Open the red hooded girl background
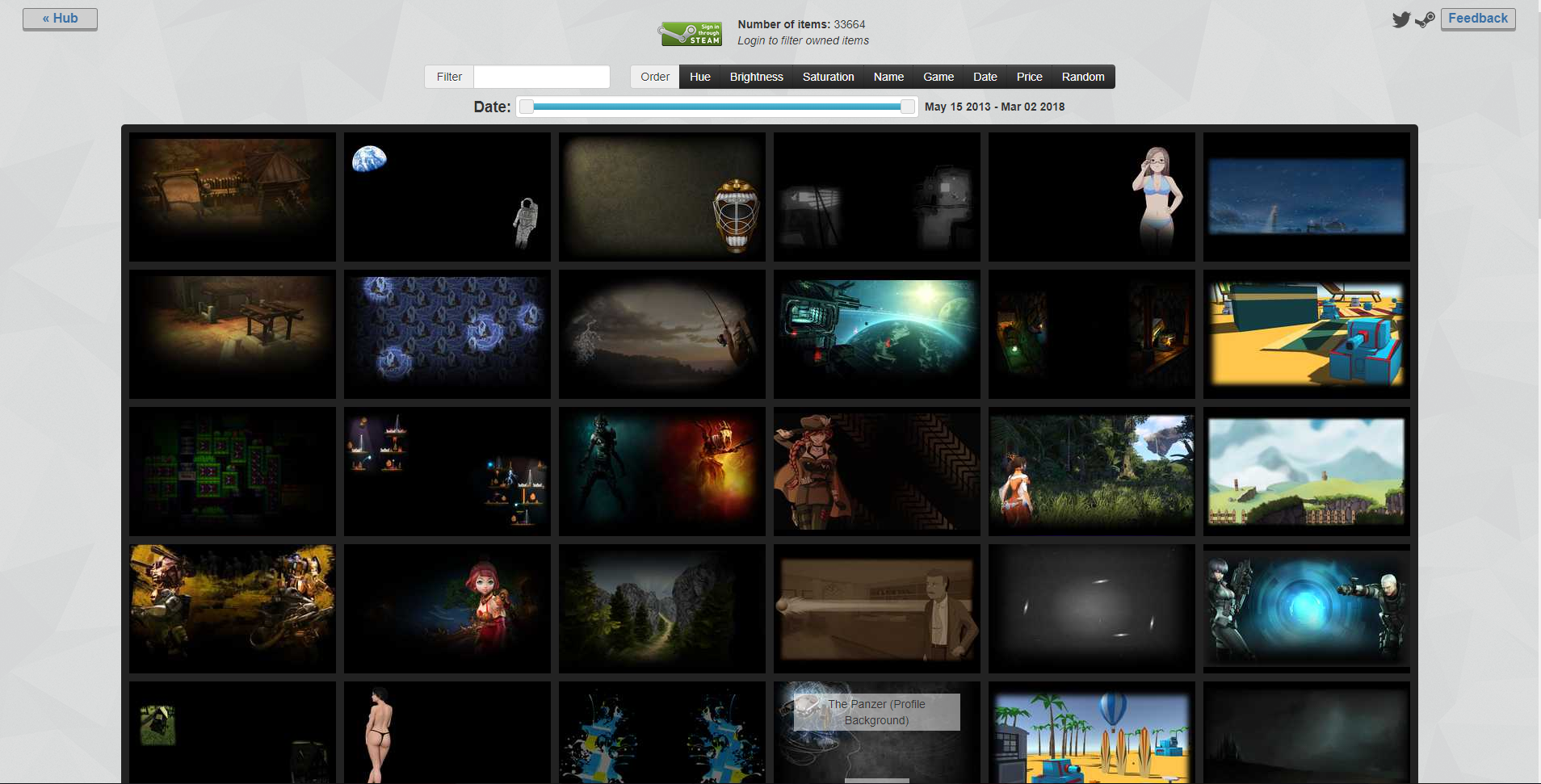 coord(447,609)
